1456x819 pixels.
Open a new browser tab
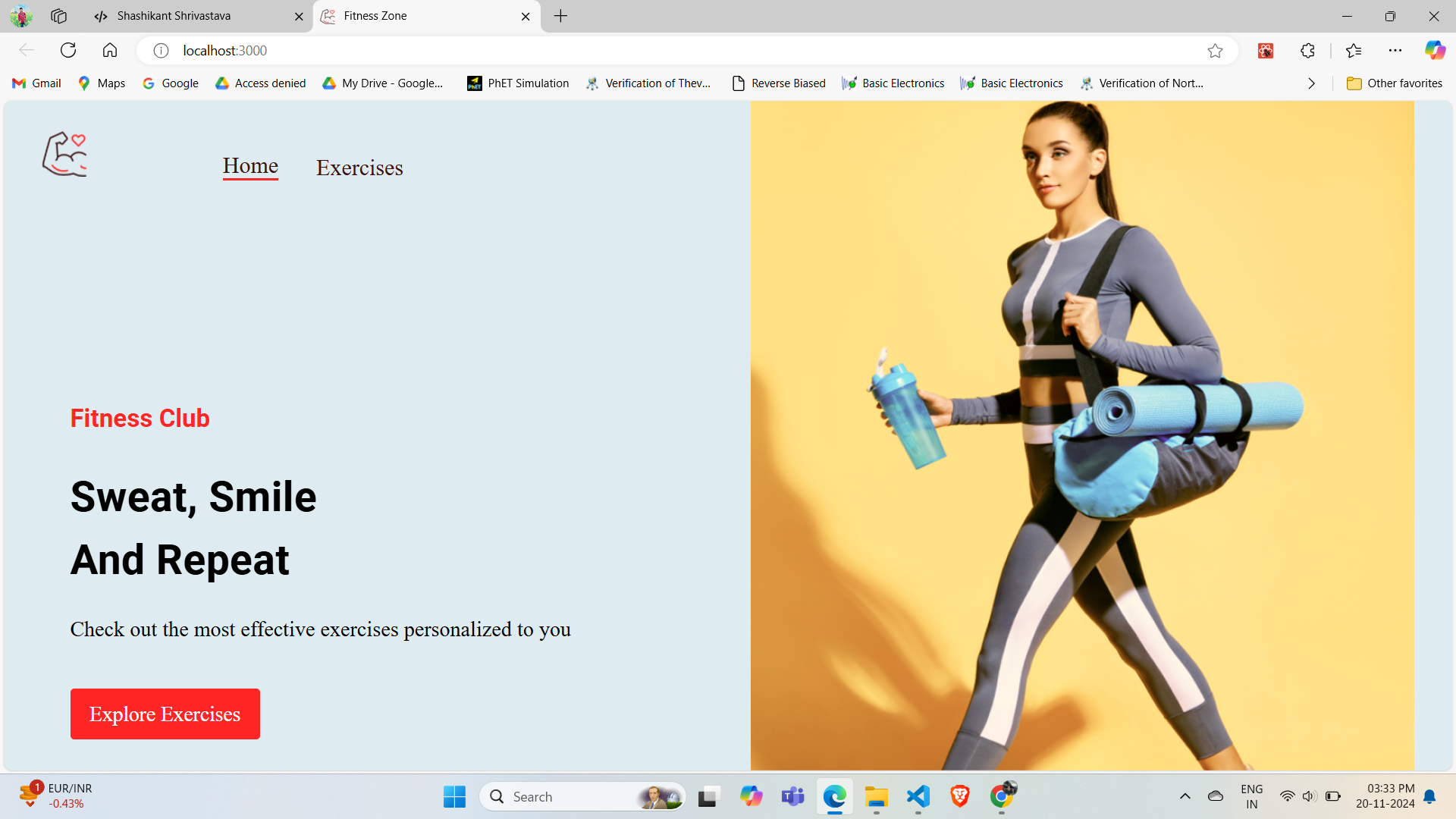point(560,16)
